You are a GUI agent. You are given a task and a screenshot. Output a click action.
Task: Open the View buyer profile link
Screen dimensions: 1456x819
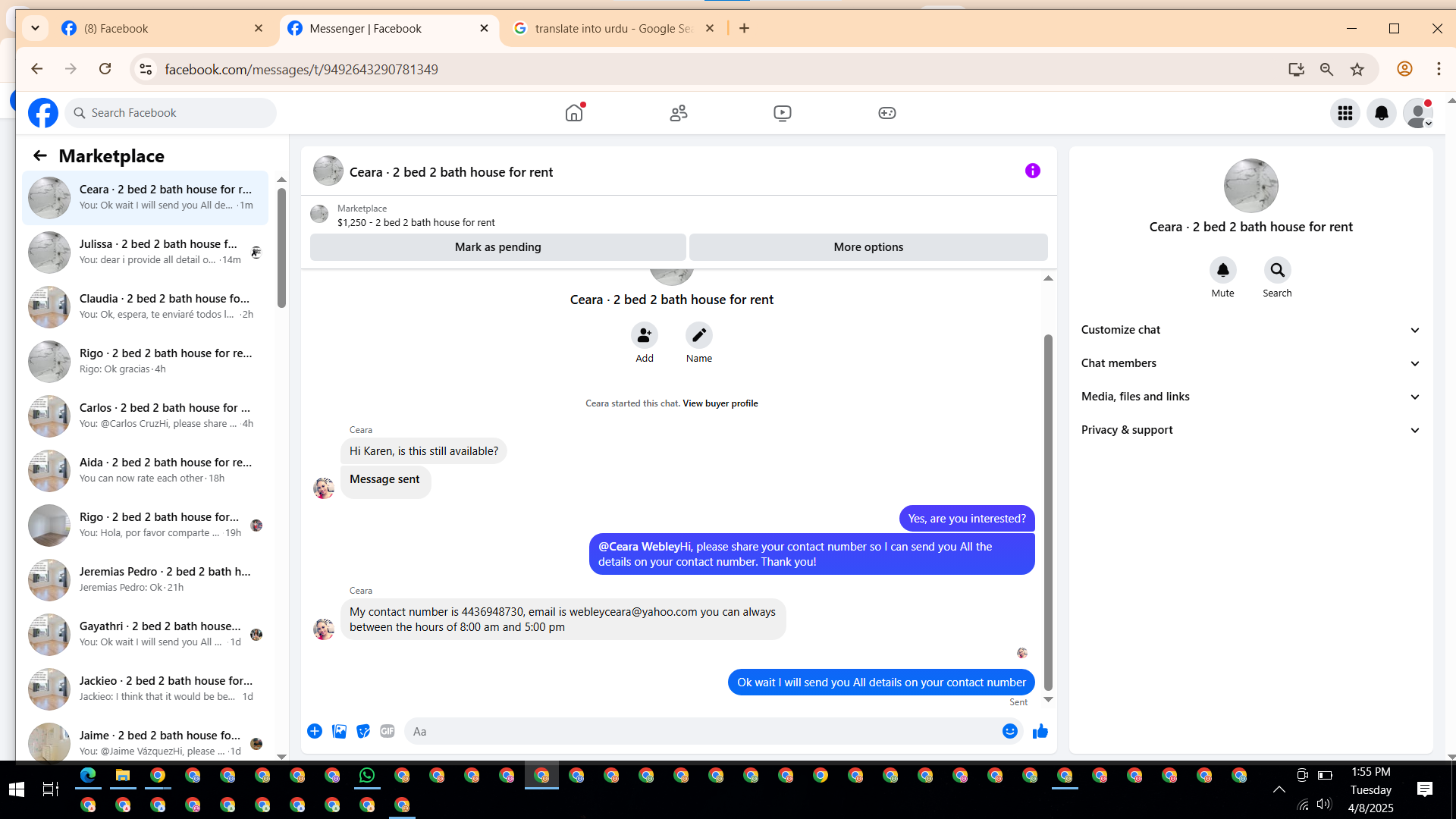point(720,403)
